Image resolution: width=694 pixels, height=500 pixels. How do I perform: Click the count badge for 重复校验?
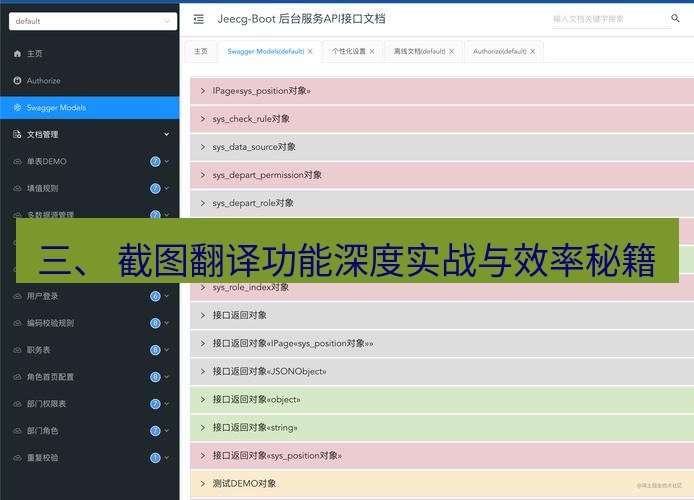(x=155, y=458)
